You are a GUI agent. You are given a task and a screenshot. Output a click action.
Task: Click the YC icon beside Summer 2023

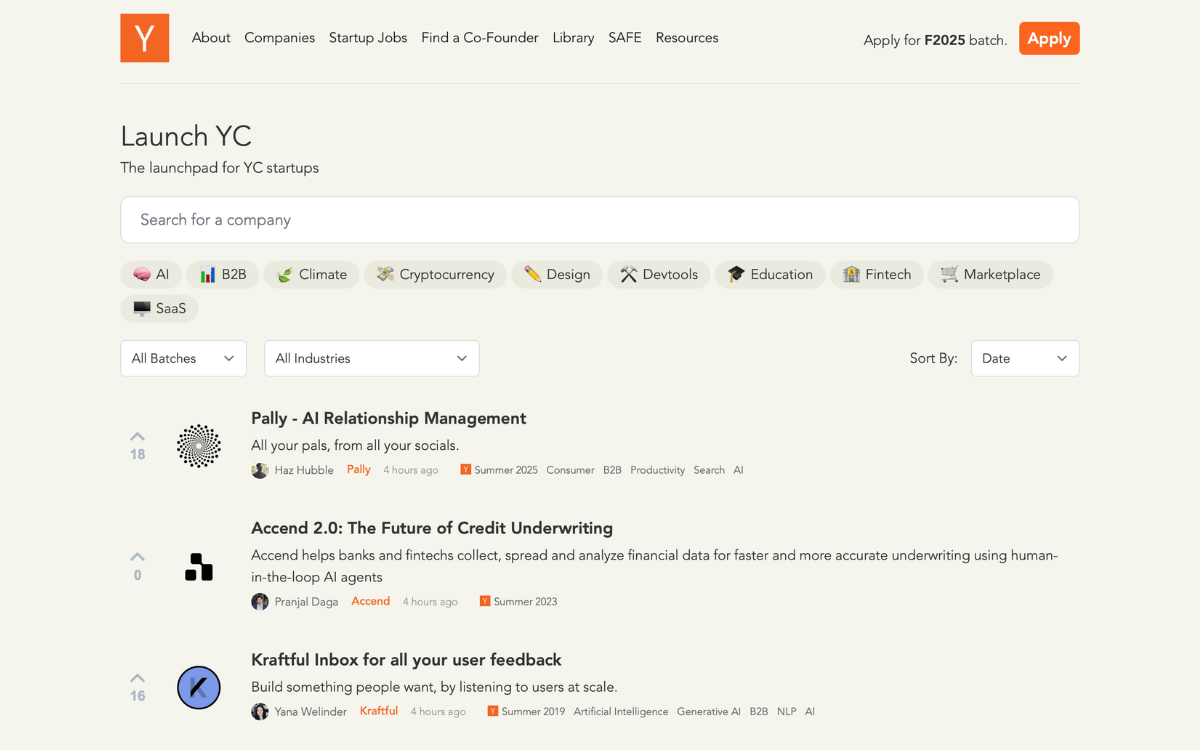(485, 602)
